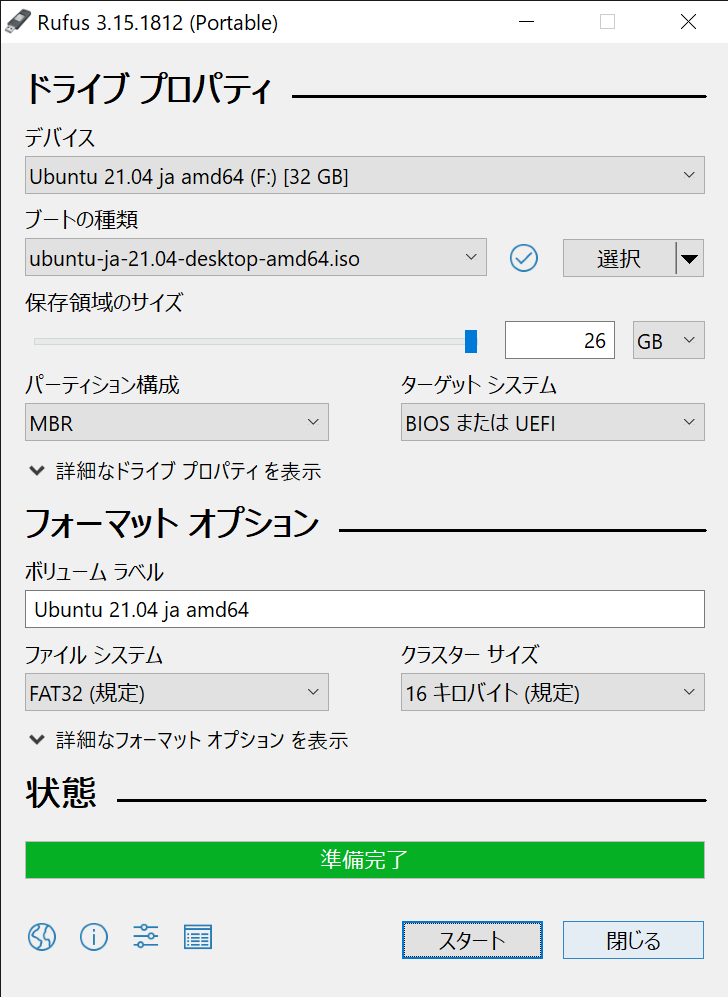
Task: Click the 保存領域のサイズ label
Action: click(x=104, y=302)
